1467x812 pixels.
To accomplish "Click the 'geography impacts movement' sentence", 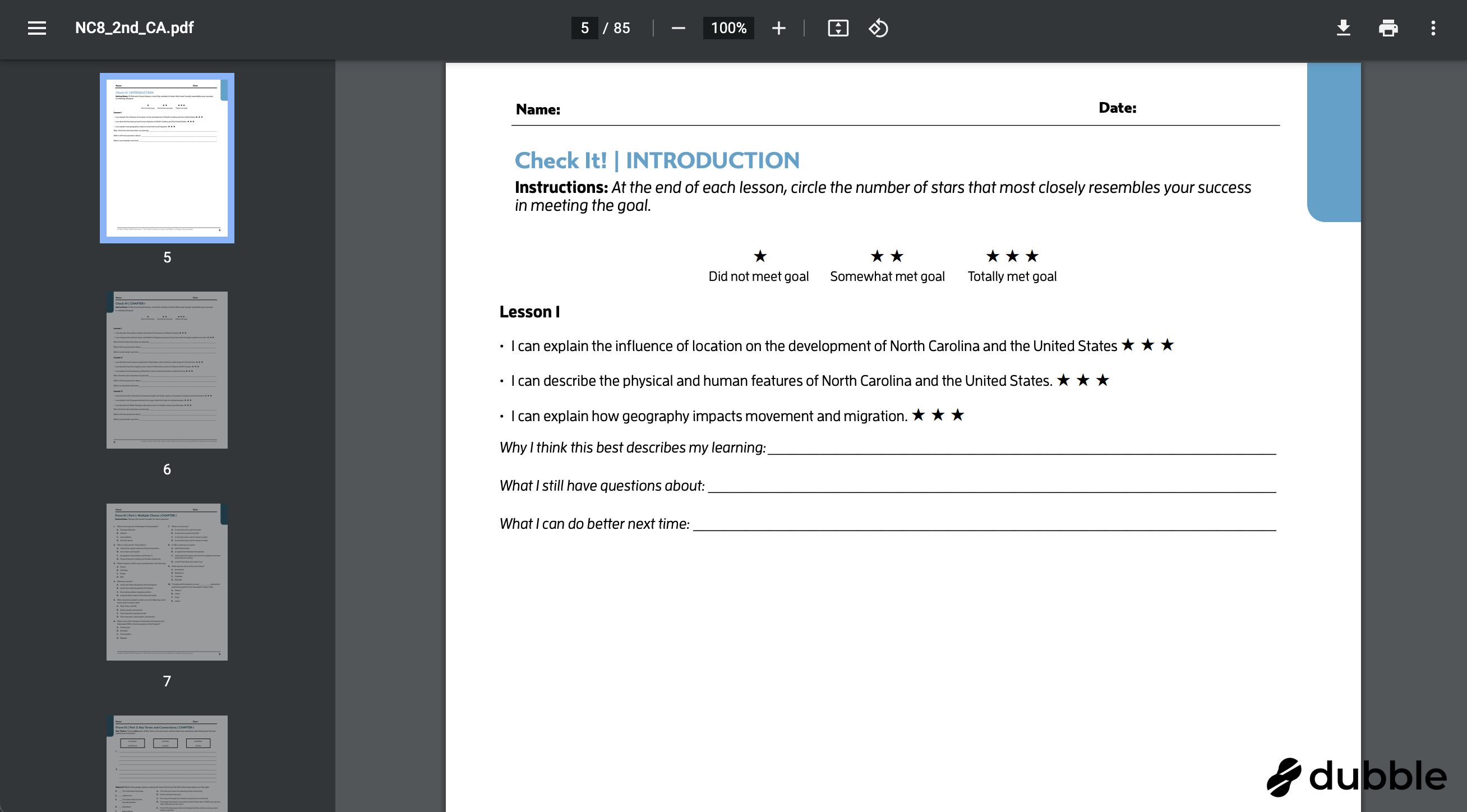I will click(709, 416).
